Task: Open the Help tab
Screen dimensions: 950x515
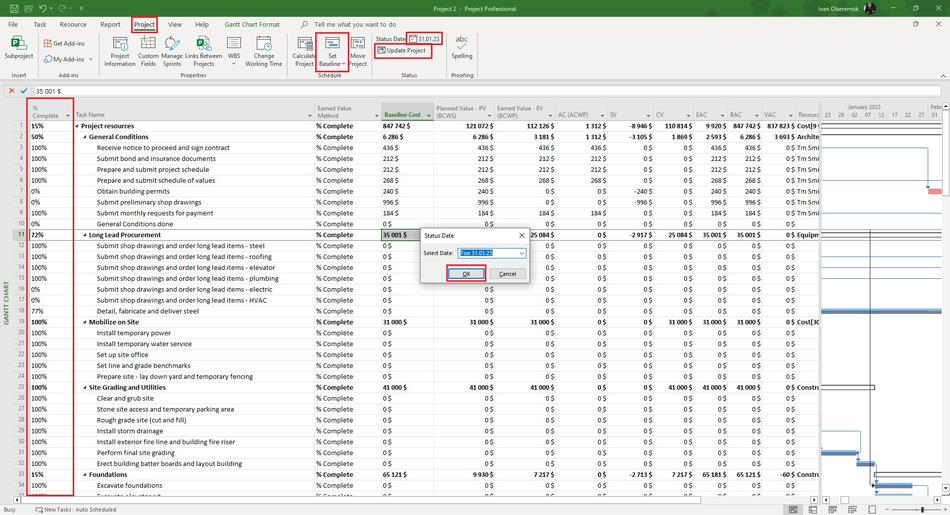Action: tap(202, 24)
